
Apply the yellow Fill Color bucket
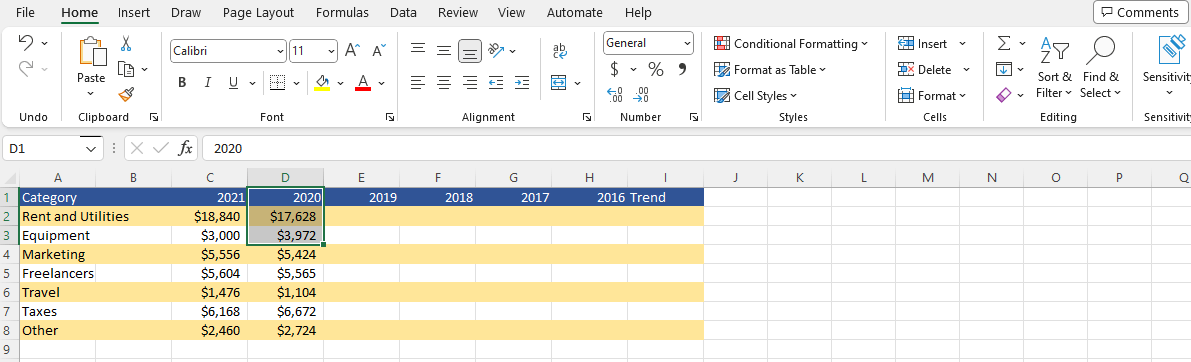tap(322, 82)
